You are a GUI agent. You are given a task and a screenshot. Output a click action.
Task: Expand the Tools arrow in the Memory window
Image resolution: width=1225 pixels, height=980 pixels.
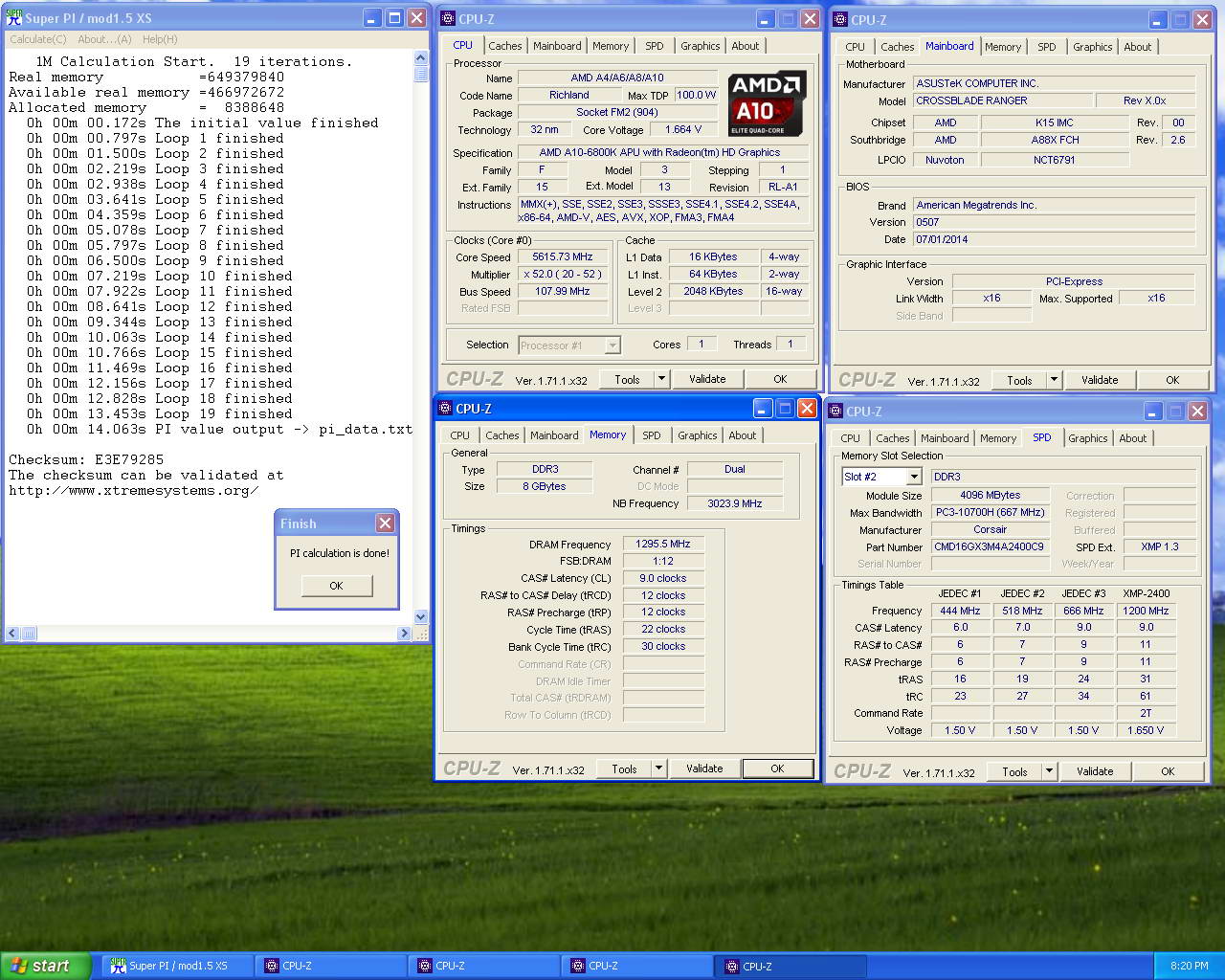pyautogui.click(x=658, y=768)
